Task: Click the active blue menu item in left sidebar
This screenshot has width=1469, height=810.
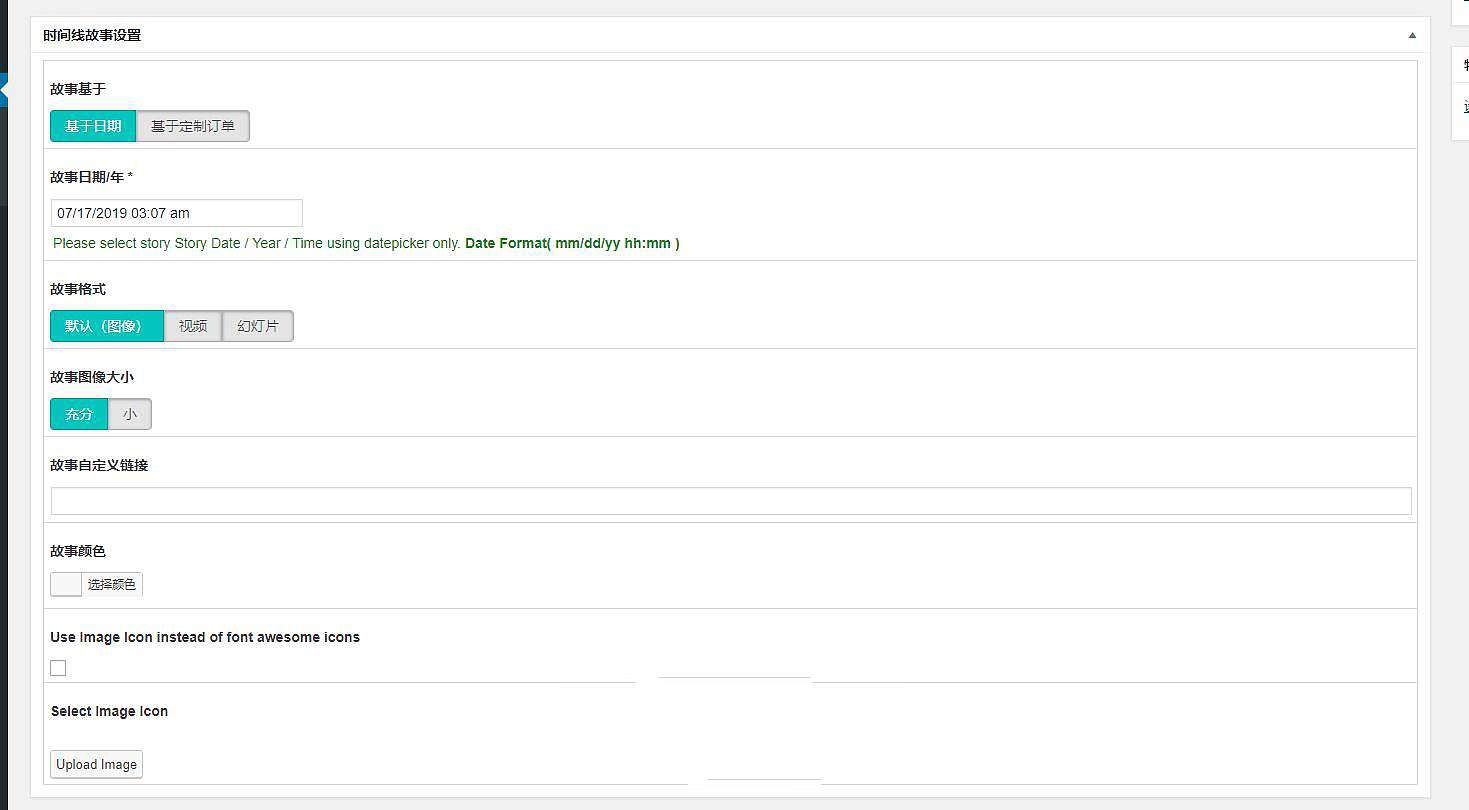Action: [x=3, y=90]
